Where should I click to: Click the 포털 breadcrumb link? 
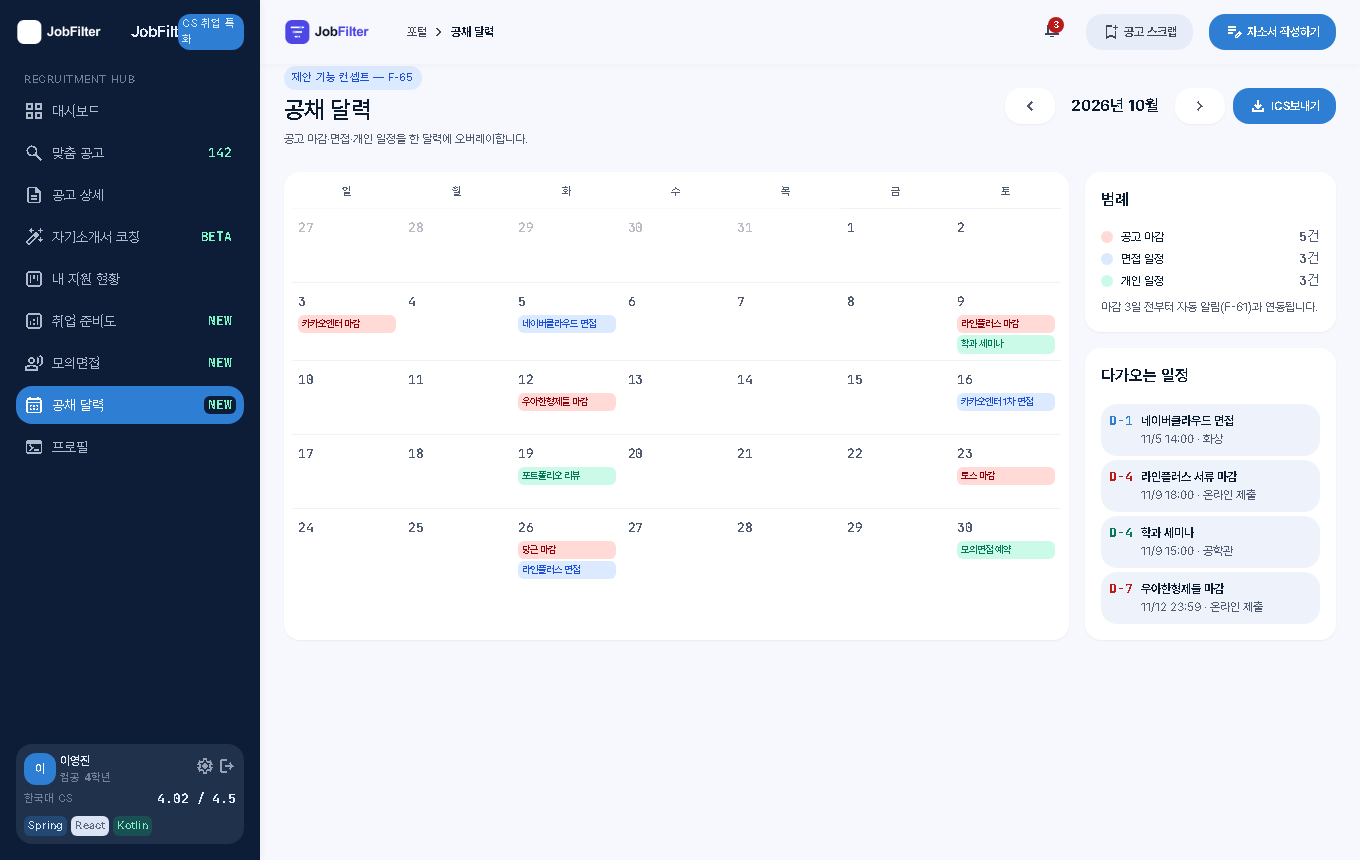pos(416,32)
